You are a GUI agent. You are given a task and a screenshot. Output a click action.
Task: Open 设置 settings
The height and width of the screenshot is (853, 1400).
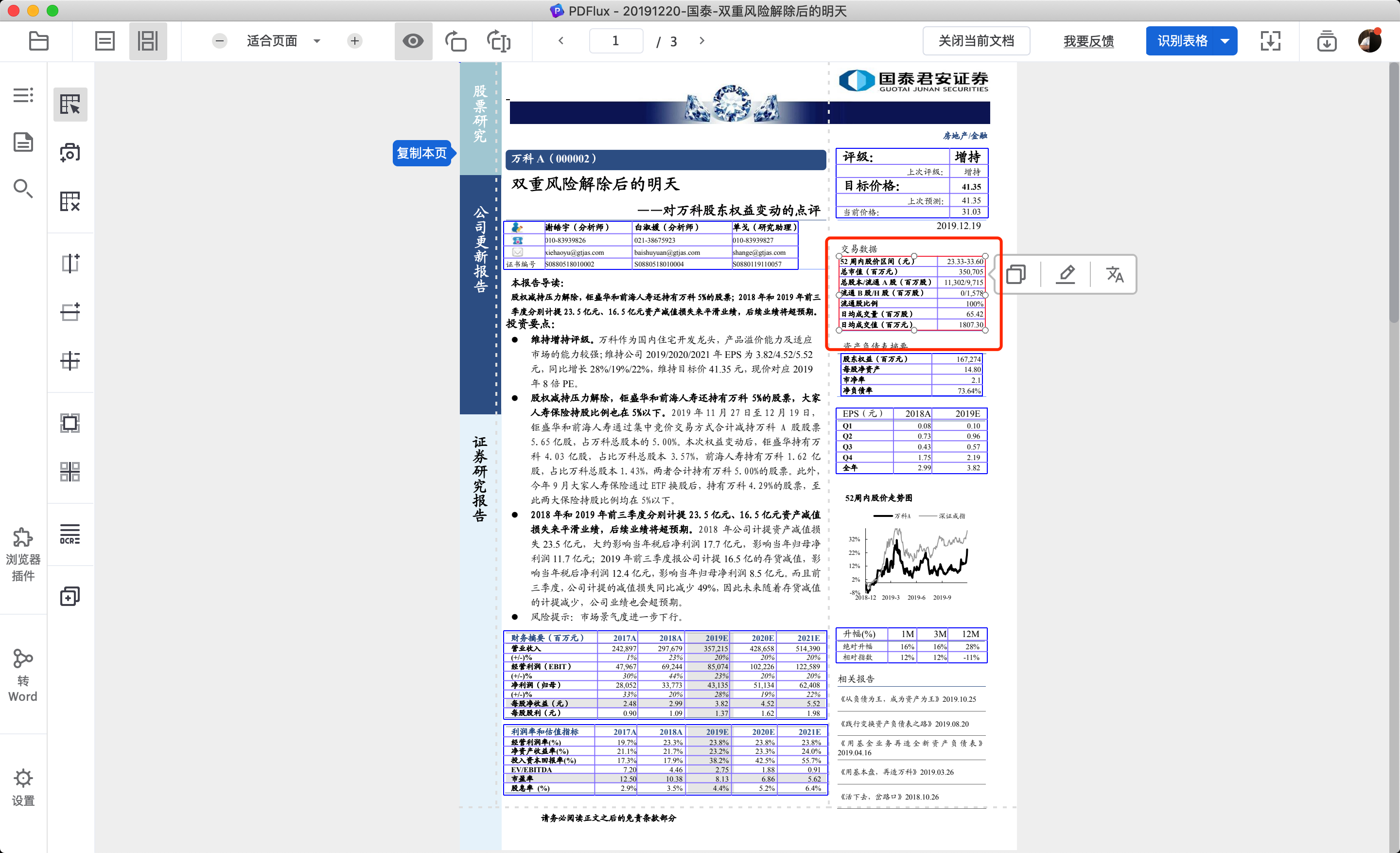(23, 788)
